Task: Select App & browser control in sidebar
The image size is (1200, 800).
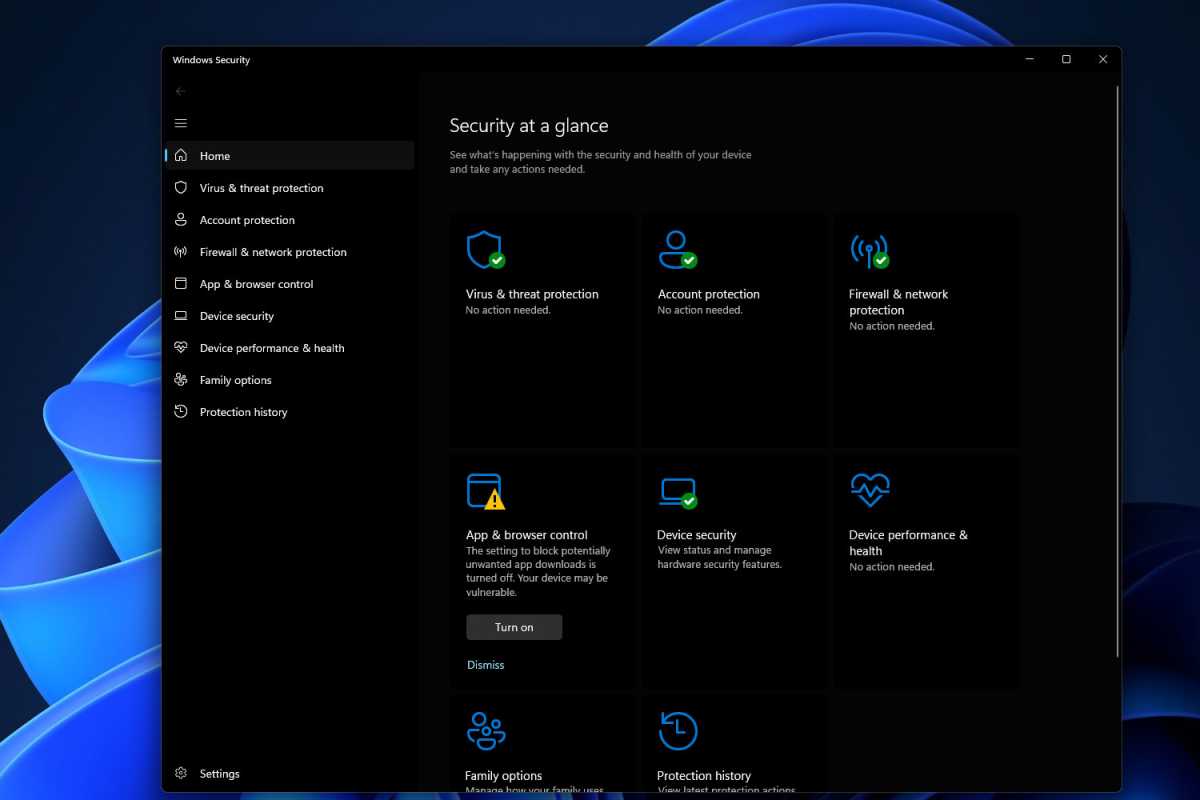Action: [x=290, y=283]
